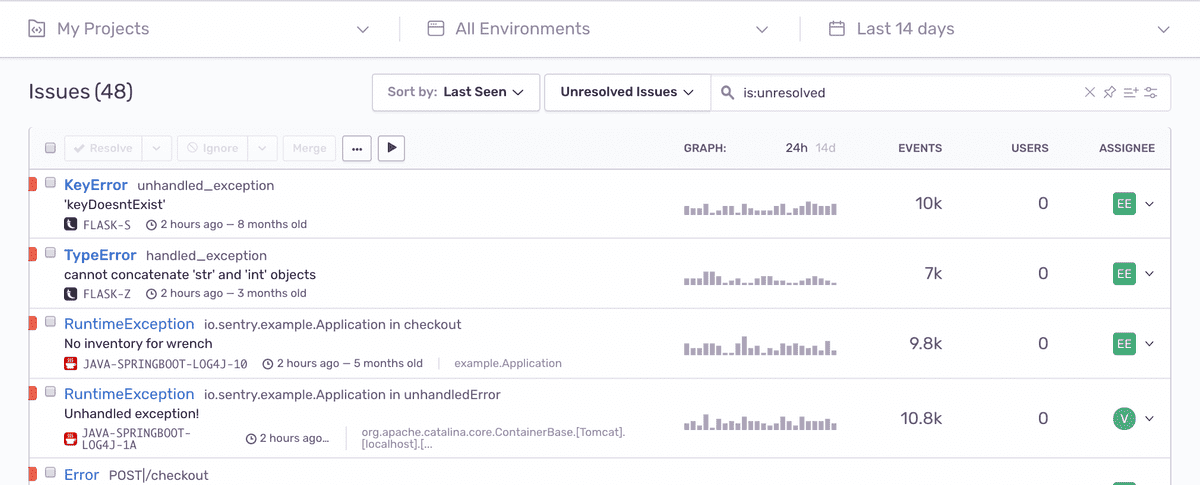Switch the graph to 14d view
The height and width of the screenshot is (485, 1200).
tap(825, 148)
